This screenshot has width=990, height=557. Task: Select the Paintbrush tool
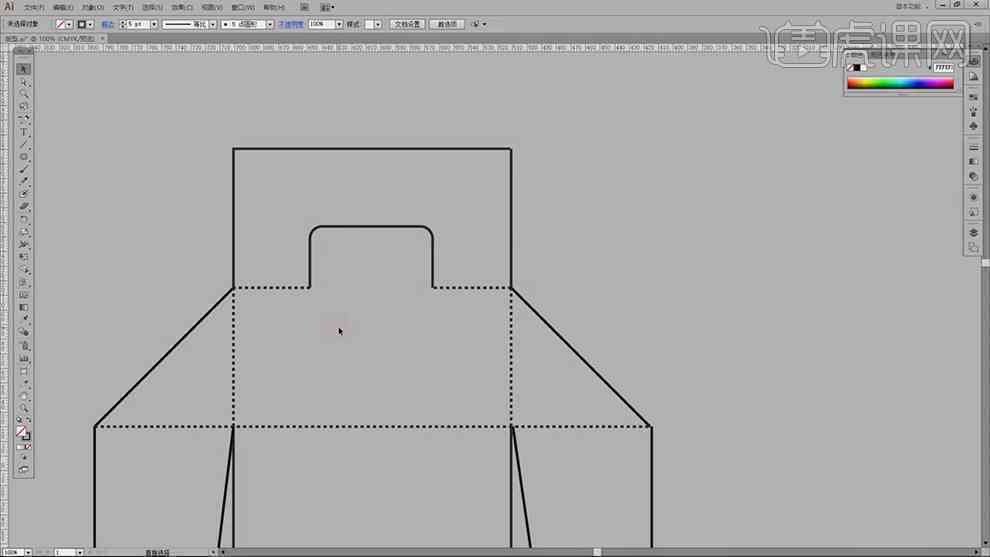point(24,169)
